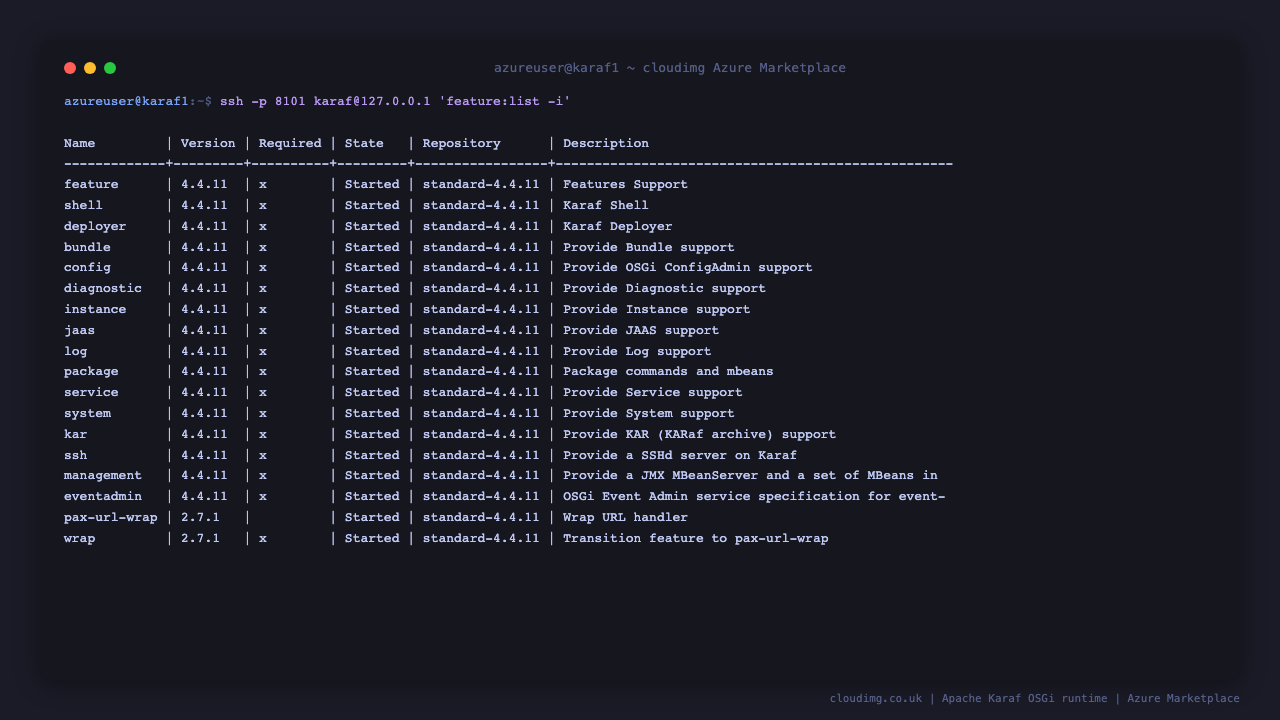This screenshot has height=720, width=1280.
Task: Select the 'config' feature name
Action: 87,267
